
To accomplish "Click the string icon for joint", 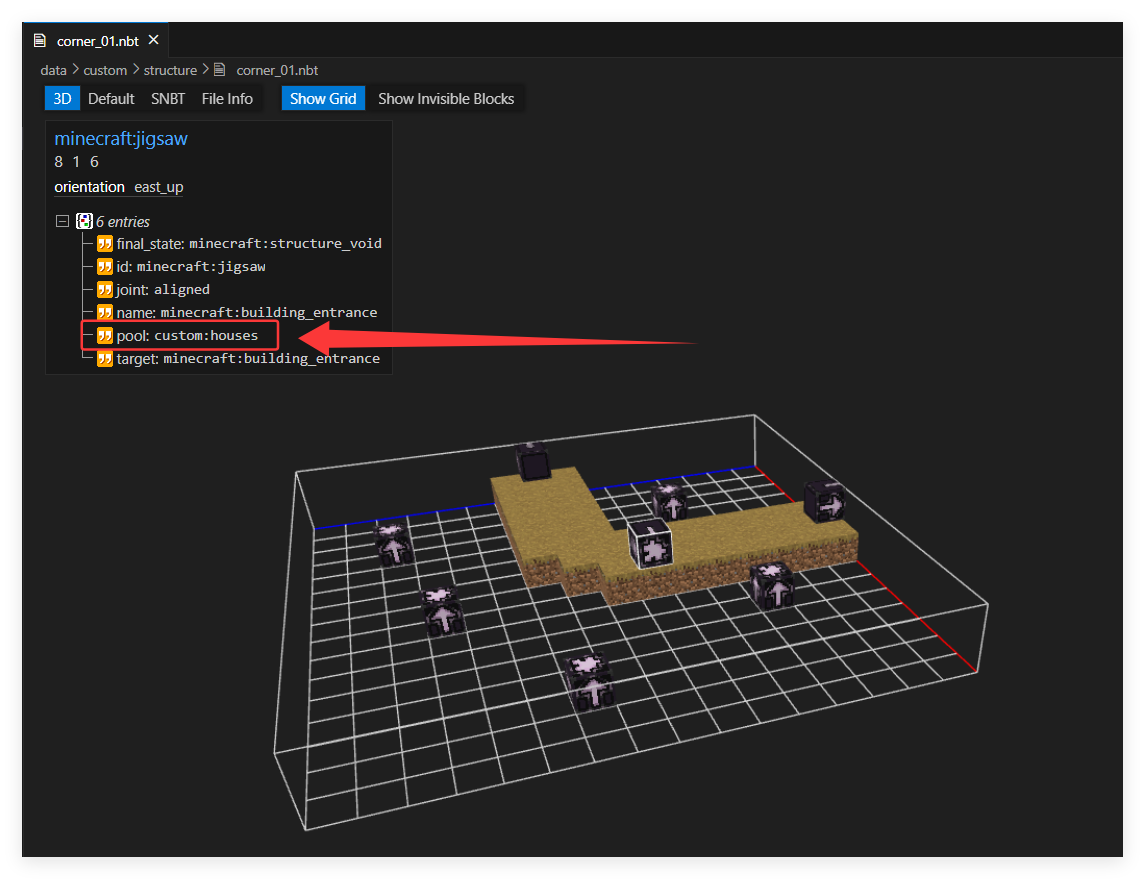I will [x=105, y=289].
